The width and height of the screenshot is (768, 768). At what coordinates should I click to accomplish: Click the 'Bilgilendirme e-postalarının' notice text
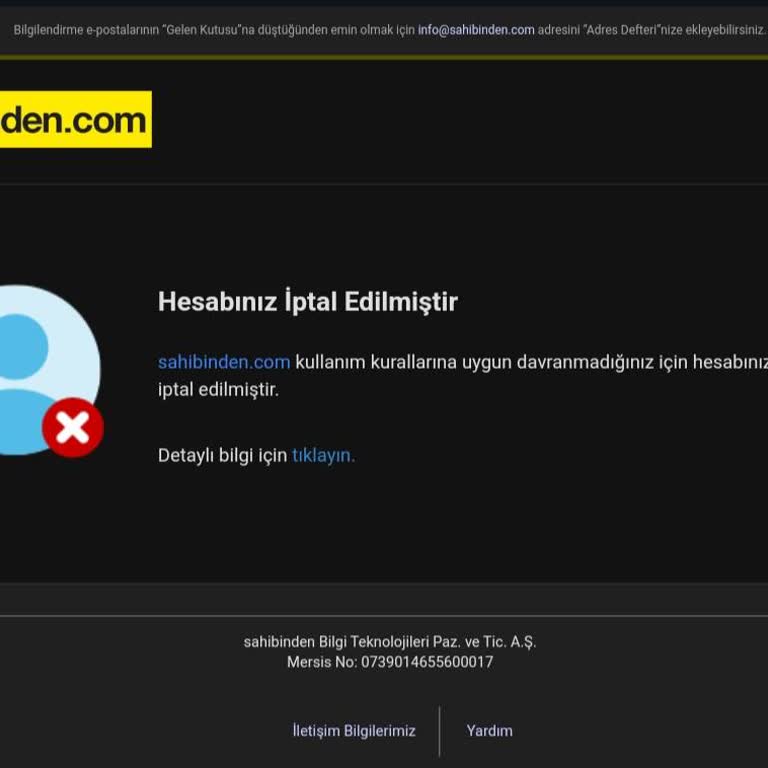click(x=389, y=30)
